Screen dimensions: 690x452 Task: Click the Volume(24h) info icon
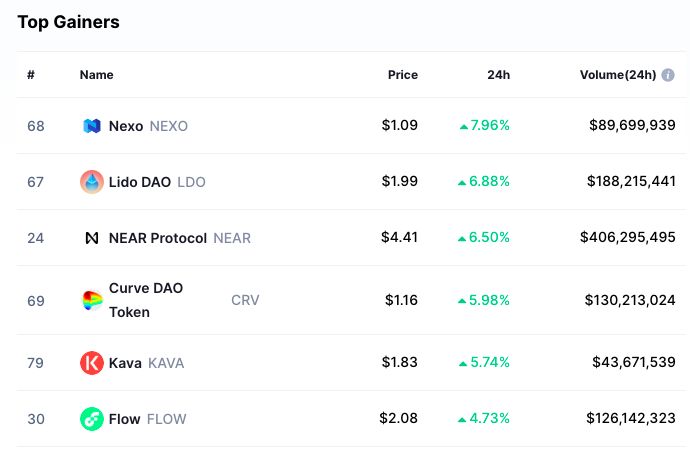(668, 75)
